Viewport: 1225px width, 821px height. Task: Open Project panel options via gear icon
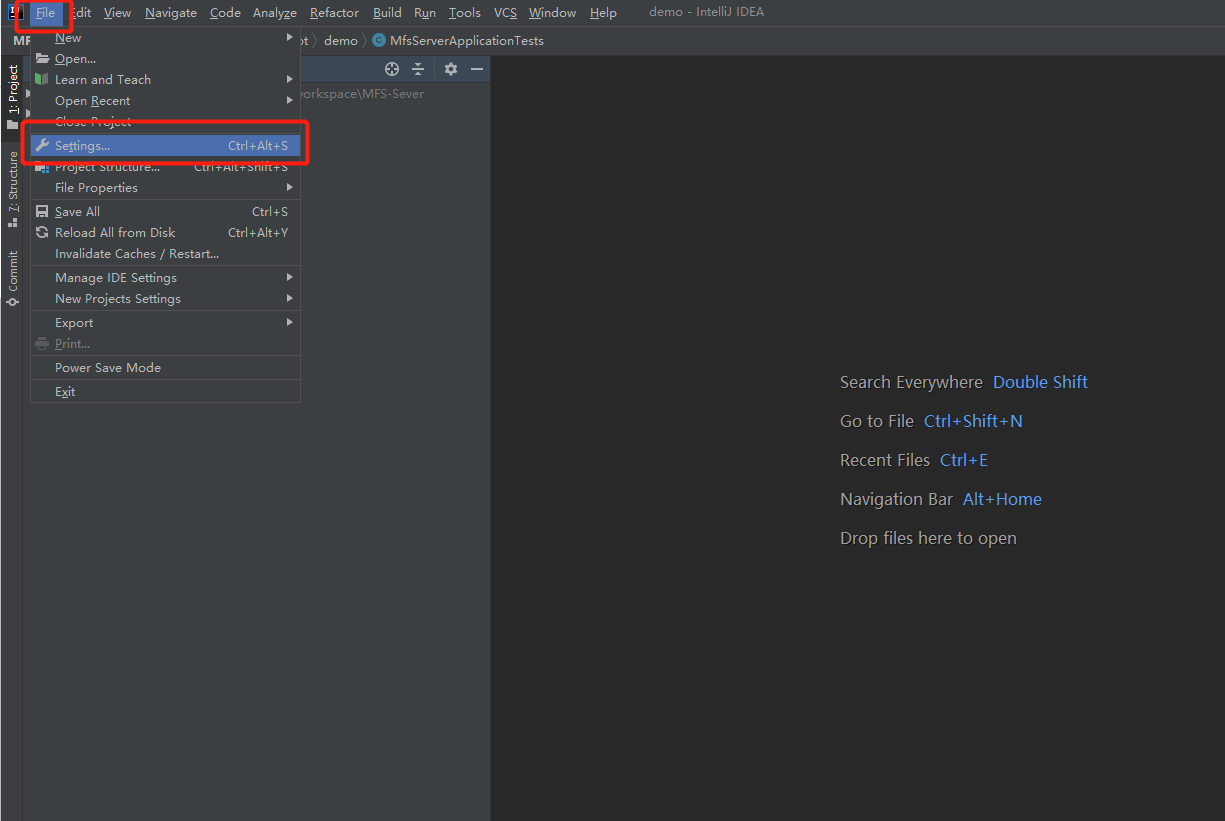pyautogui.click(x=450, y=69)
